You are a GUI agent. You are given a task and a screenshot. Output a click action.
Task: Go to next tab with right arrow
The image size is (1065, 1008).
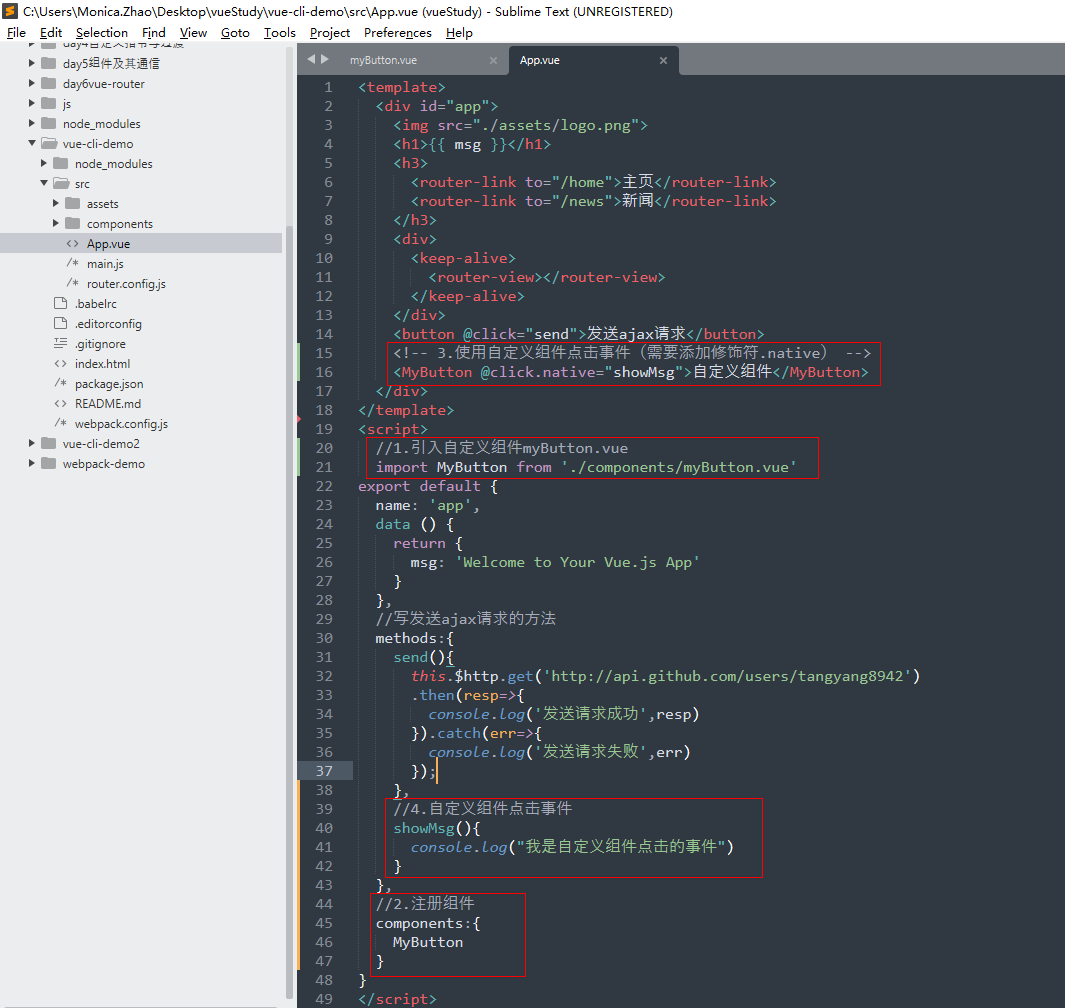point(325,59)
